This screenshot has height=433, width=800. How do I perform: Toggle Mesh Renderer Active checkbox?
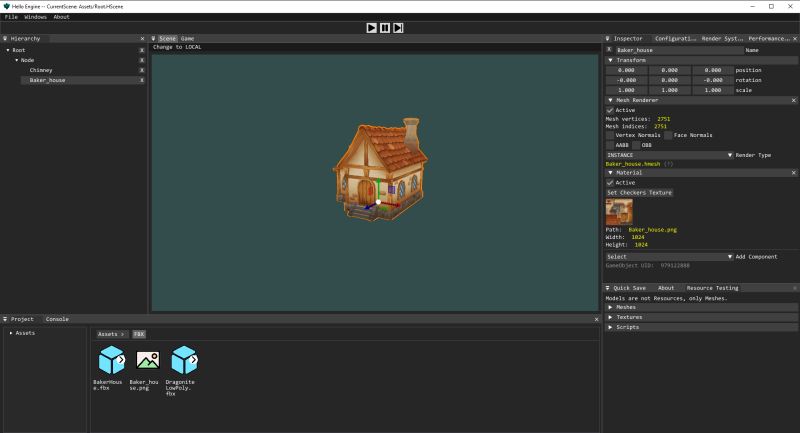610,110
